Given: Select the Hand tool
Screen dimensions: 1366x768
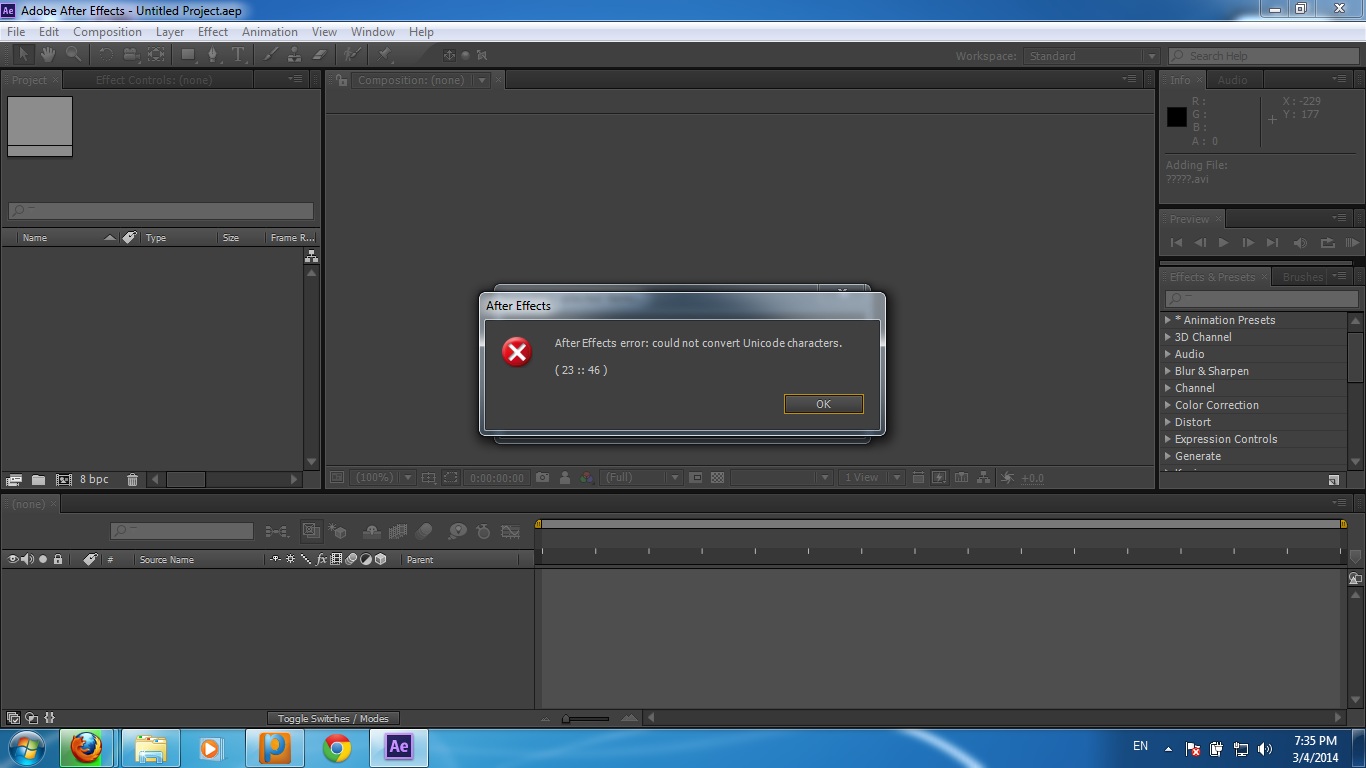Looking at the screenshot, I should tap(49, 55).
